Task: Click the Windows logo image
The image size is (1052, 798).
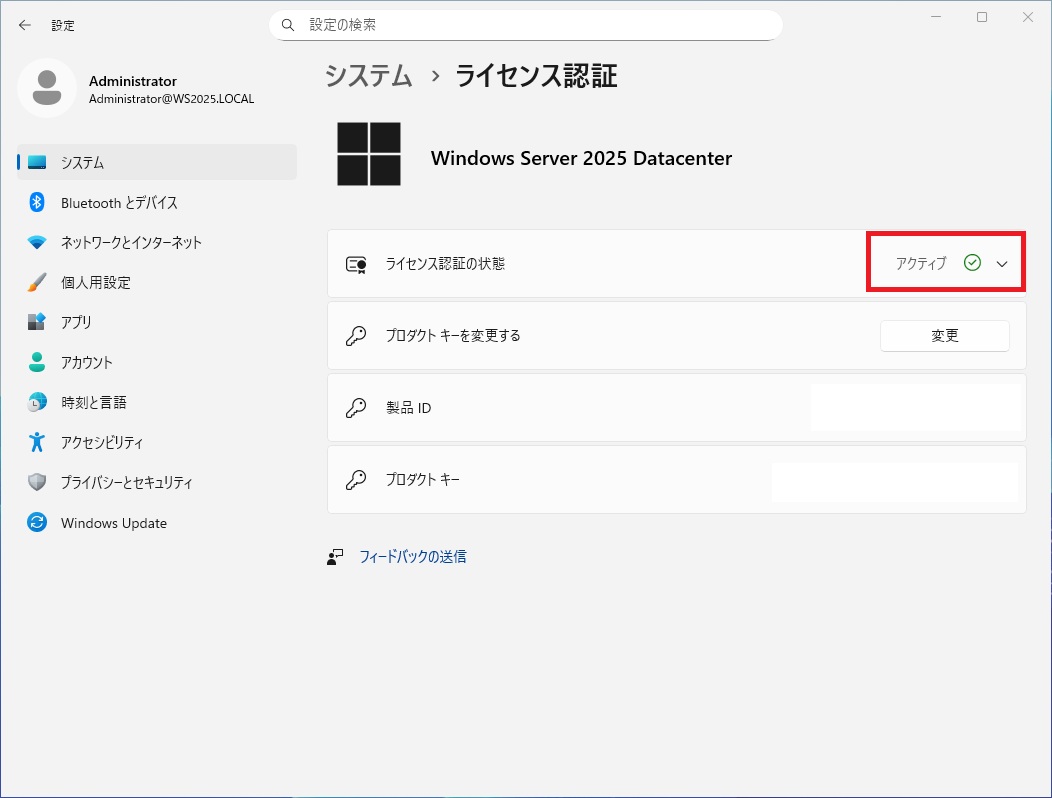Action: pos(368,154)
